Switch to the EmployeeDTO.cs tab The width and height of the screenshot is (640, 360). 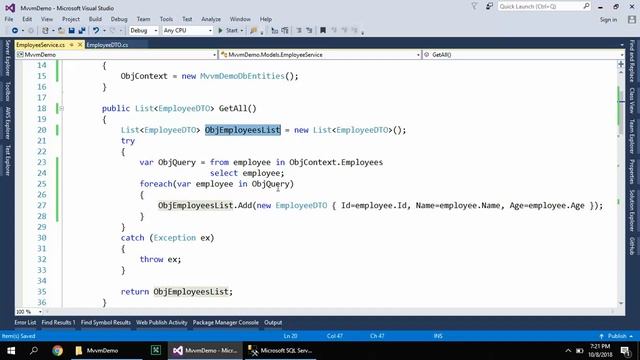tap(107, 45)
